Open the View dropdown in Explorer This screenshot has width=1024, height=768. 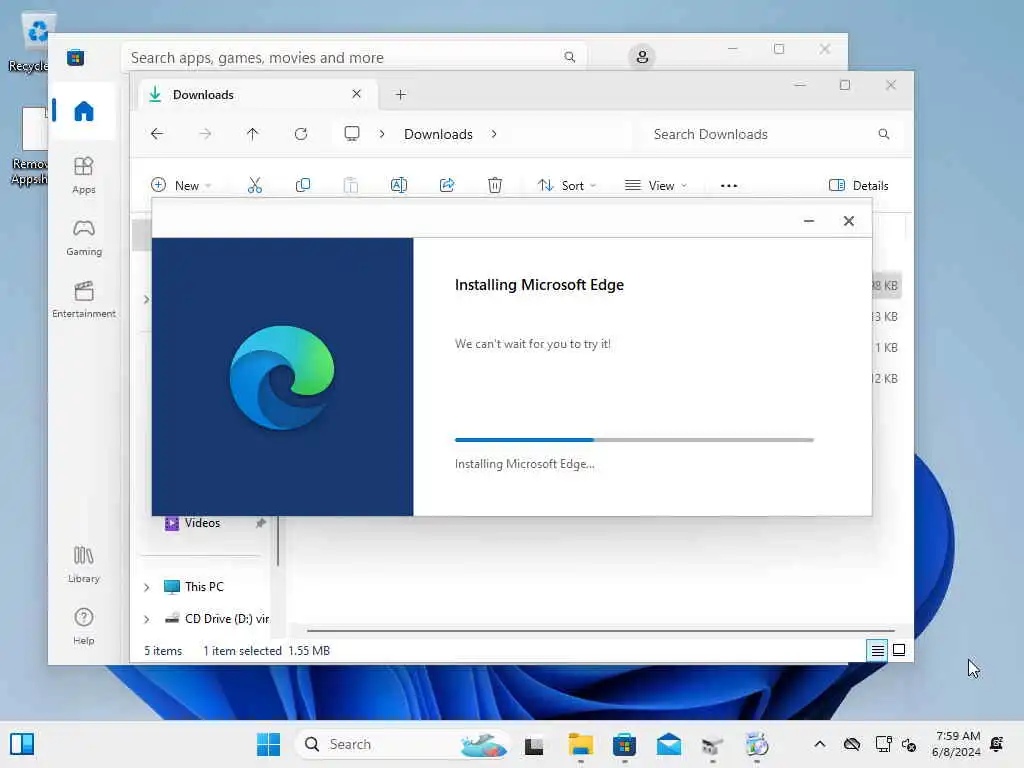tap(656, 185)
